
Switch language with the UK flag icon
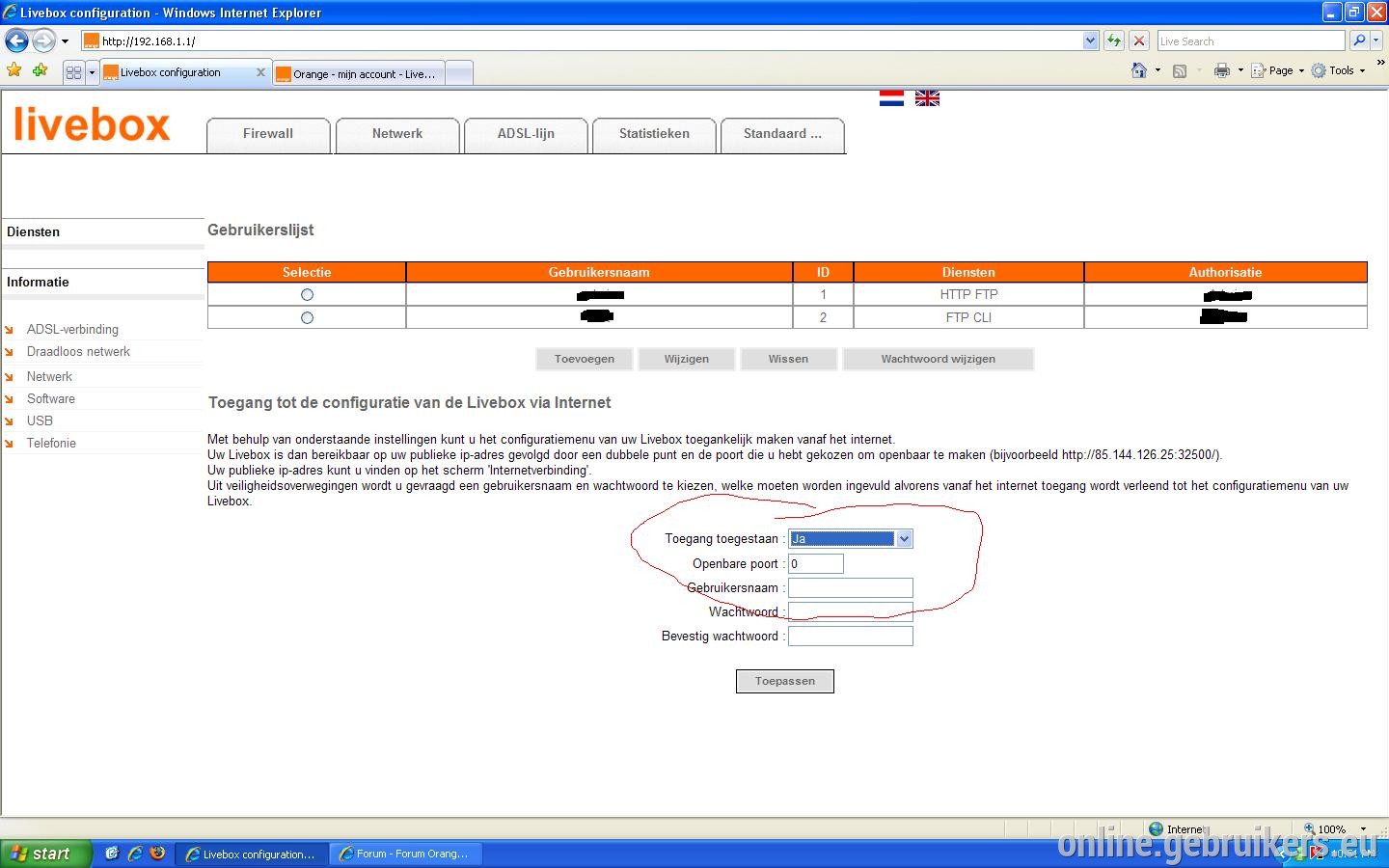(927, 98)
